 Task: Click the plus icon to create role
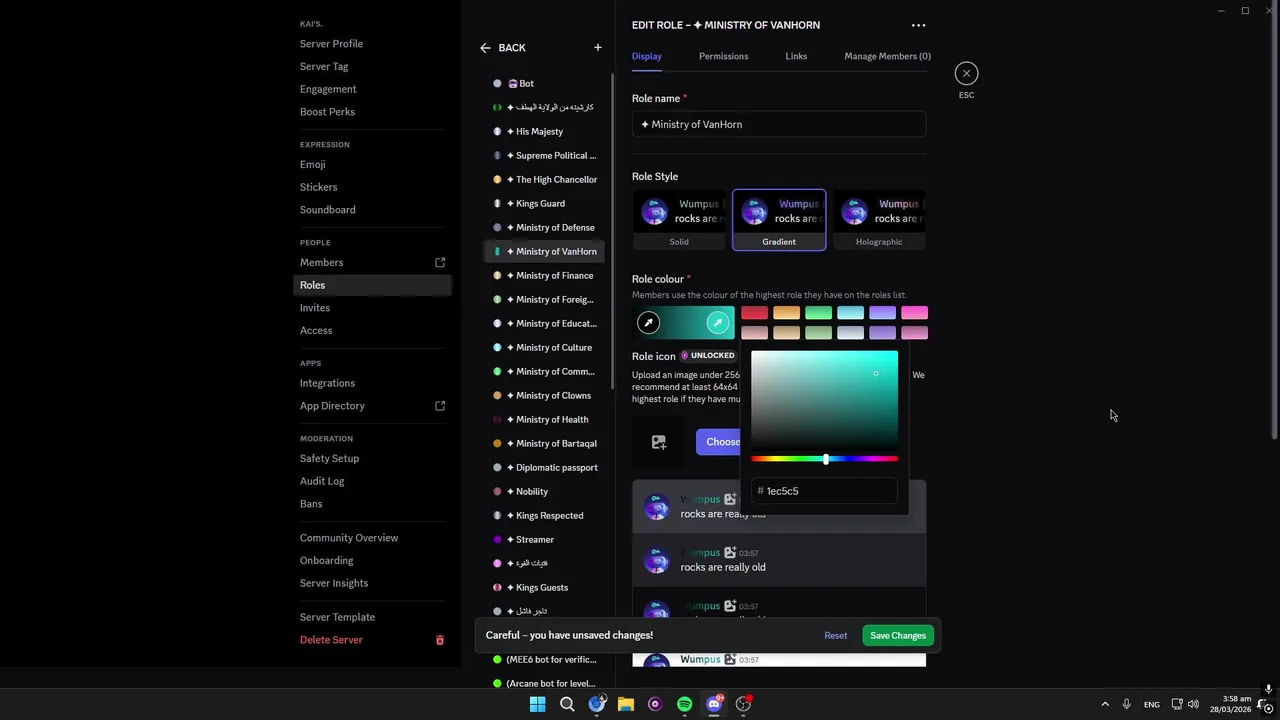[598, 47]
